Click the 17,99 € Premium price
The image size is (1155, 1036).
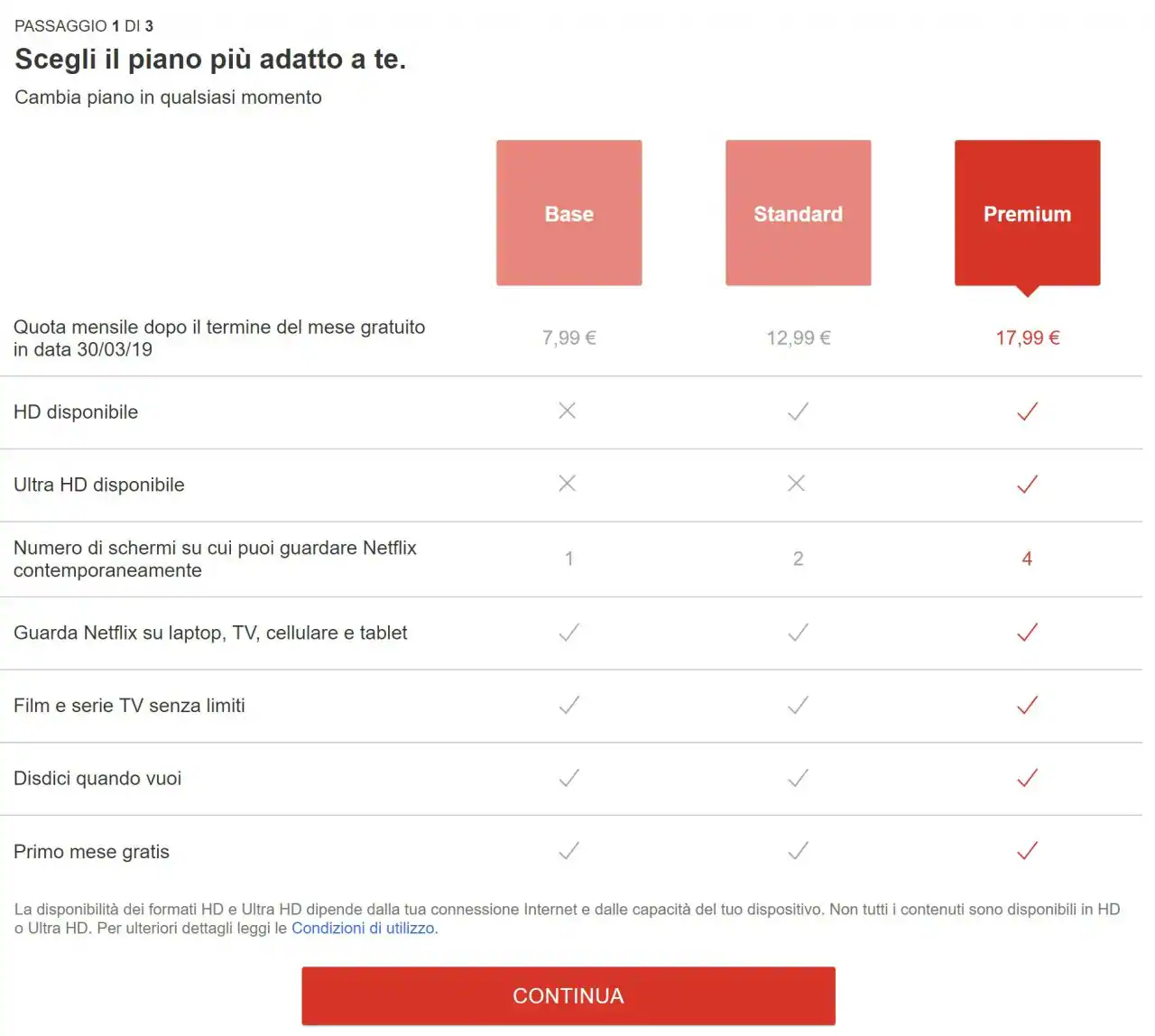pos(1027,338)
